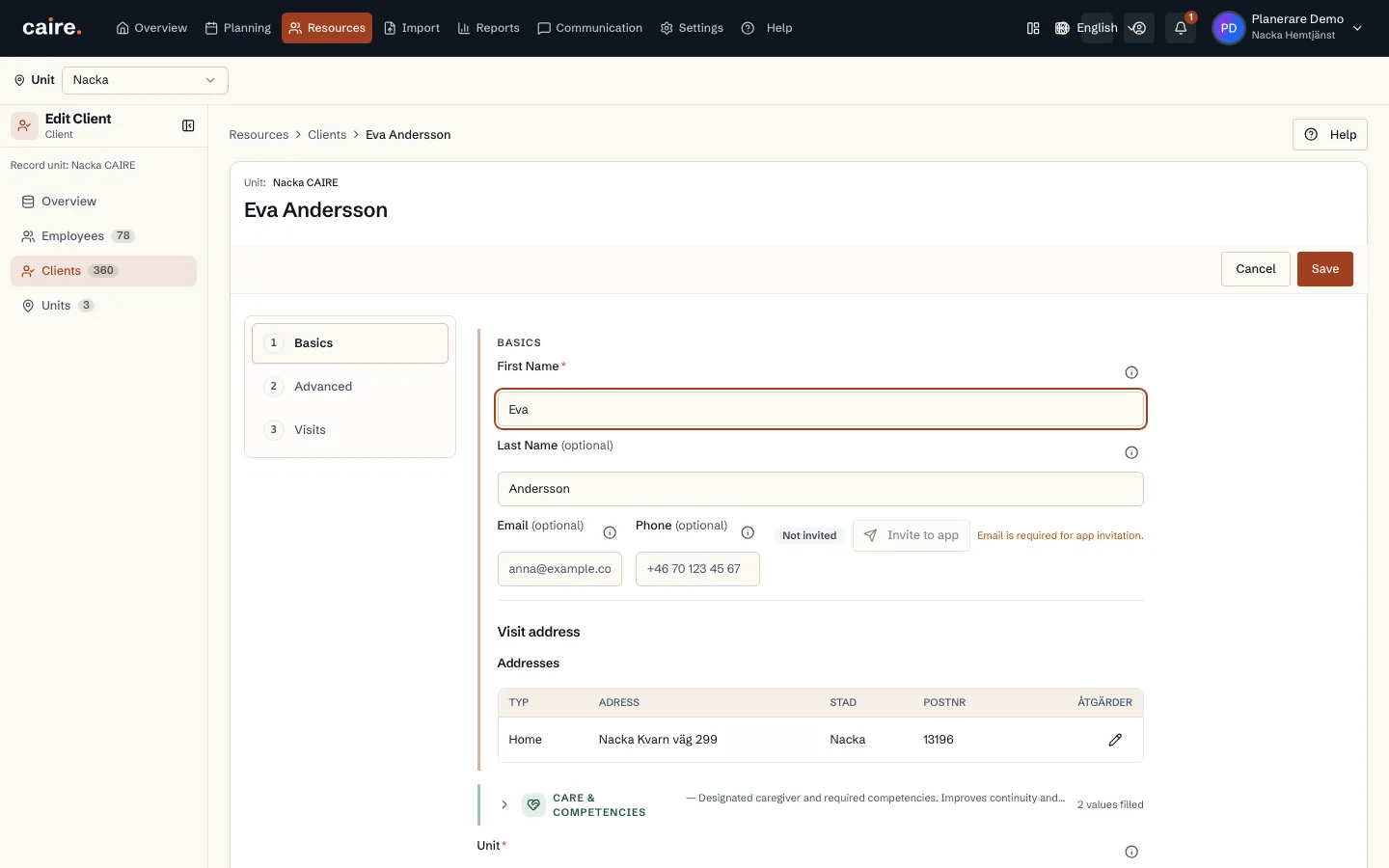Open Units in the sidebar
Image resolution: width=1389 pixels, height=868 pixels.
pos(103,306)
